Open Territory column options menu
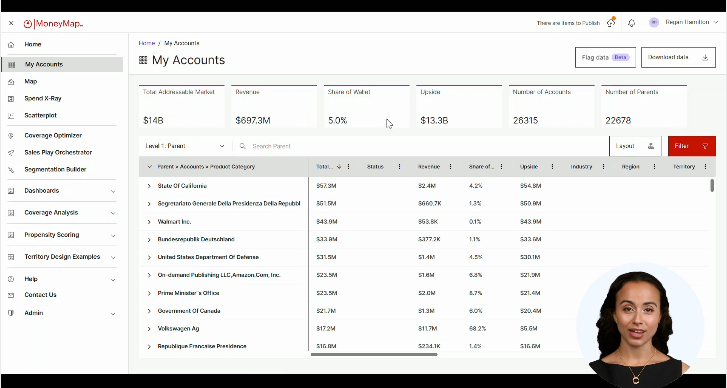Viewport: 727px width, 388px height. pos(705,167)
